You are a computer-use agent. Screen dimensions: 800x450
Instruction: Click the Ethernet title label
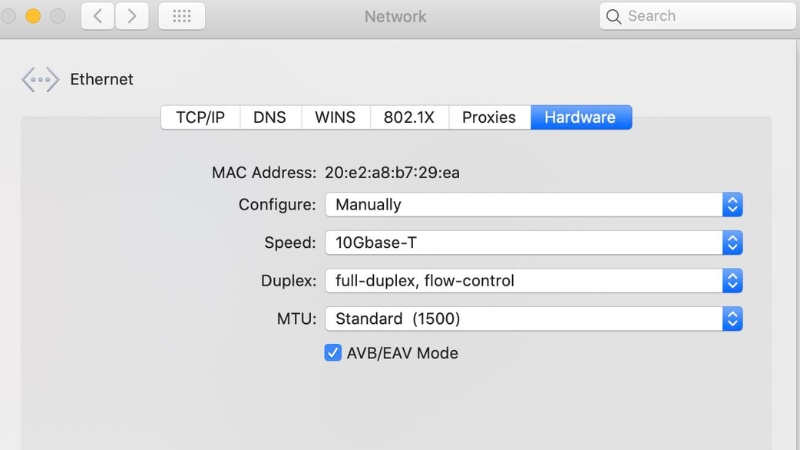coord(102,80)
